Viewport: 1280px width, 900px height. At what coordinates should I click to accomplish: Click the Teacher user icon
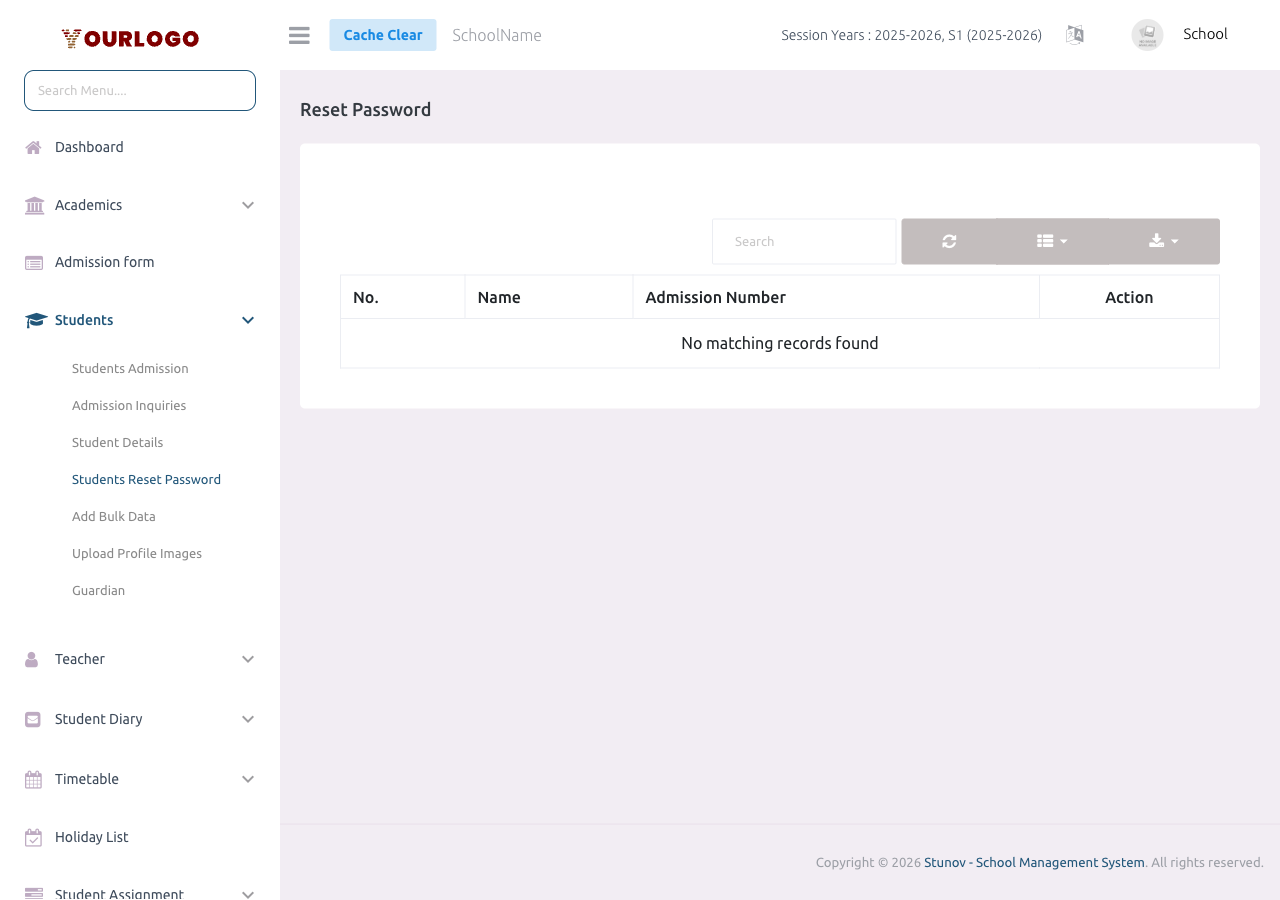(x=32, y=659)
